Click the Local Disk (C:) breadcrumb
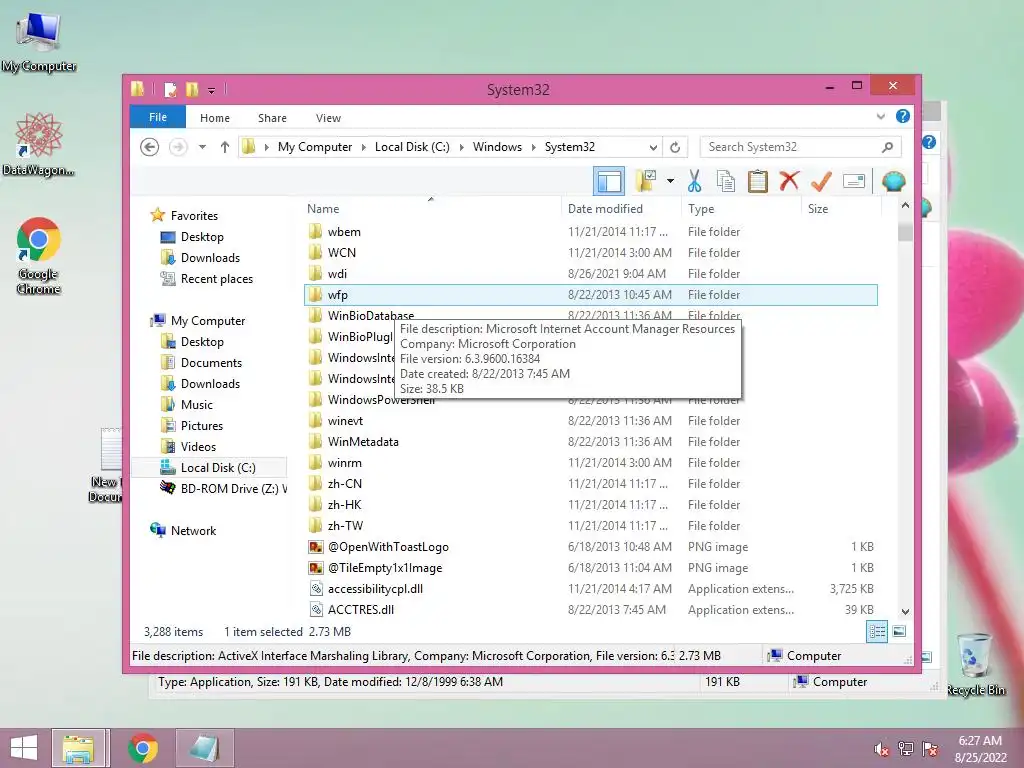Image resolution: width=1024 pixels, height=768 pixels. click(412, 147)
